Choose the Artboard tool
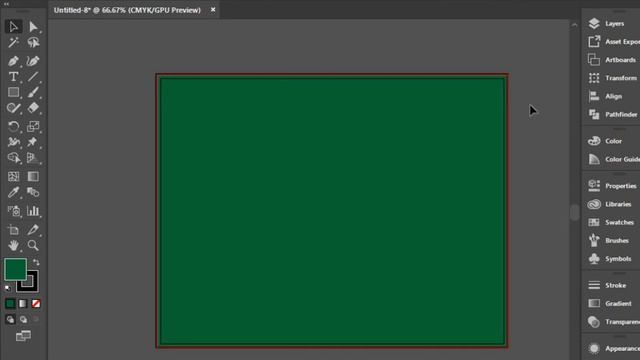 point(13,230)
